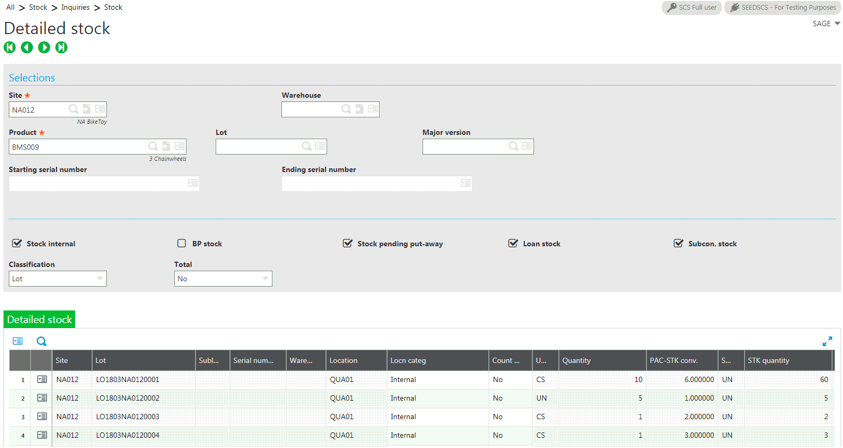Screen dimensions: 843x448
Task: Click the Product field search icon
Action: coord(153,147)
